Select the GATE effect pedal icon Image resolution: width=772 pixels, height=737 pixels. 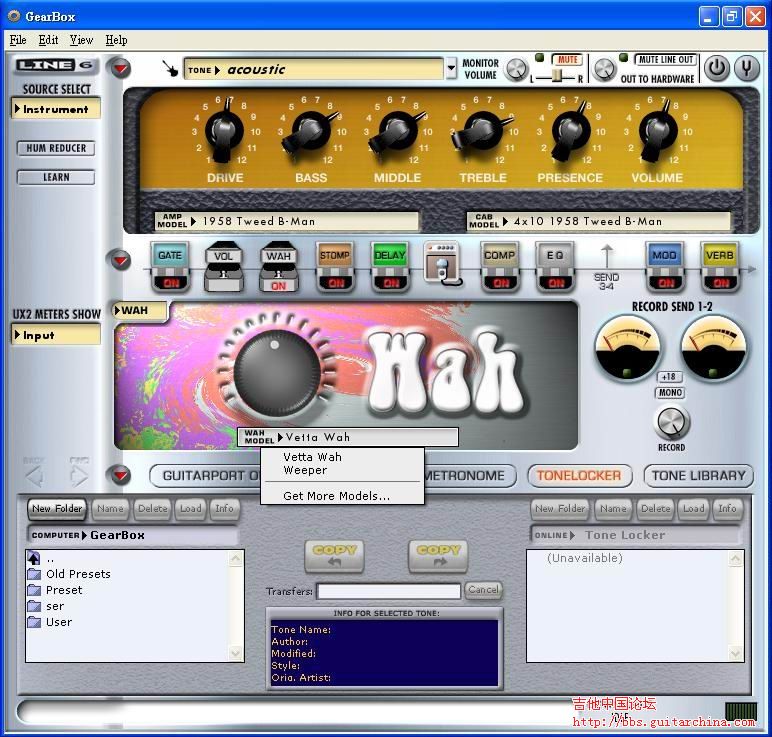pyautogui.click(x=170, y=267)
